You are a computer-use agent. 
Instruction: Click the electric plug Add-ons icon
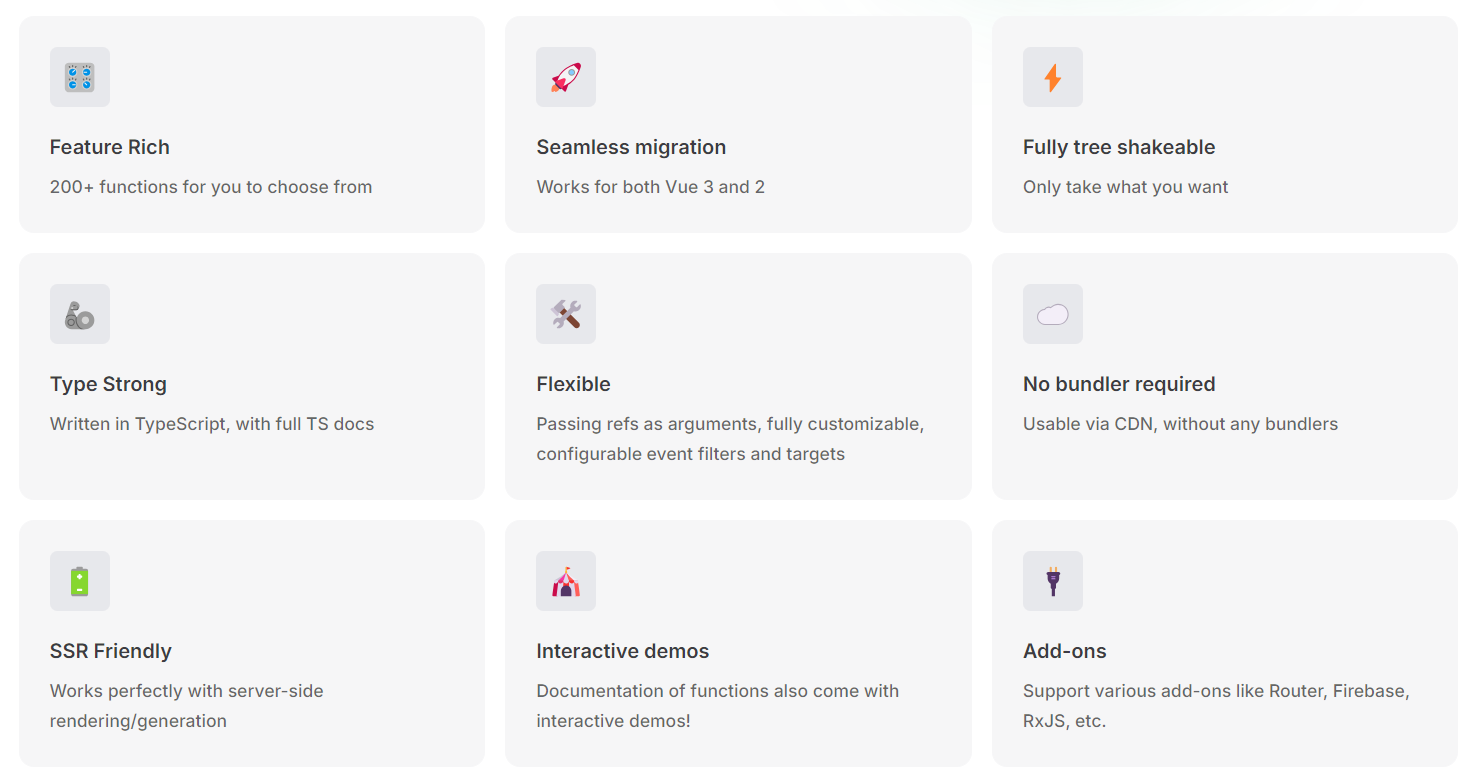pos(1052,581)
